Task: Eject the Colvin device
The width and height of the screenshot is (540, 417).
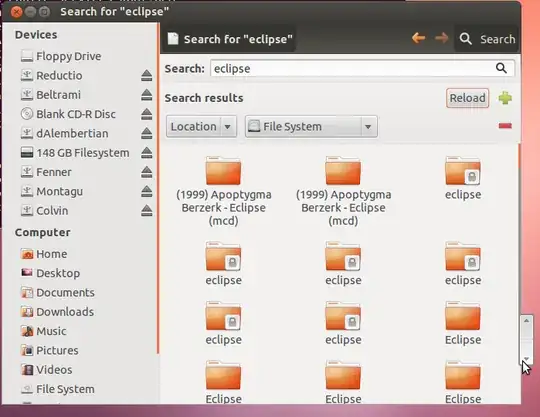Action: pyautogui.click(x=146, y=210)
